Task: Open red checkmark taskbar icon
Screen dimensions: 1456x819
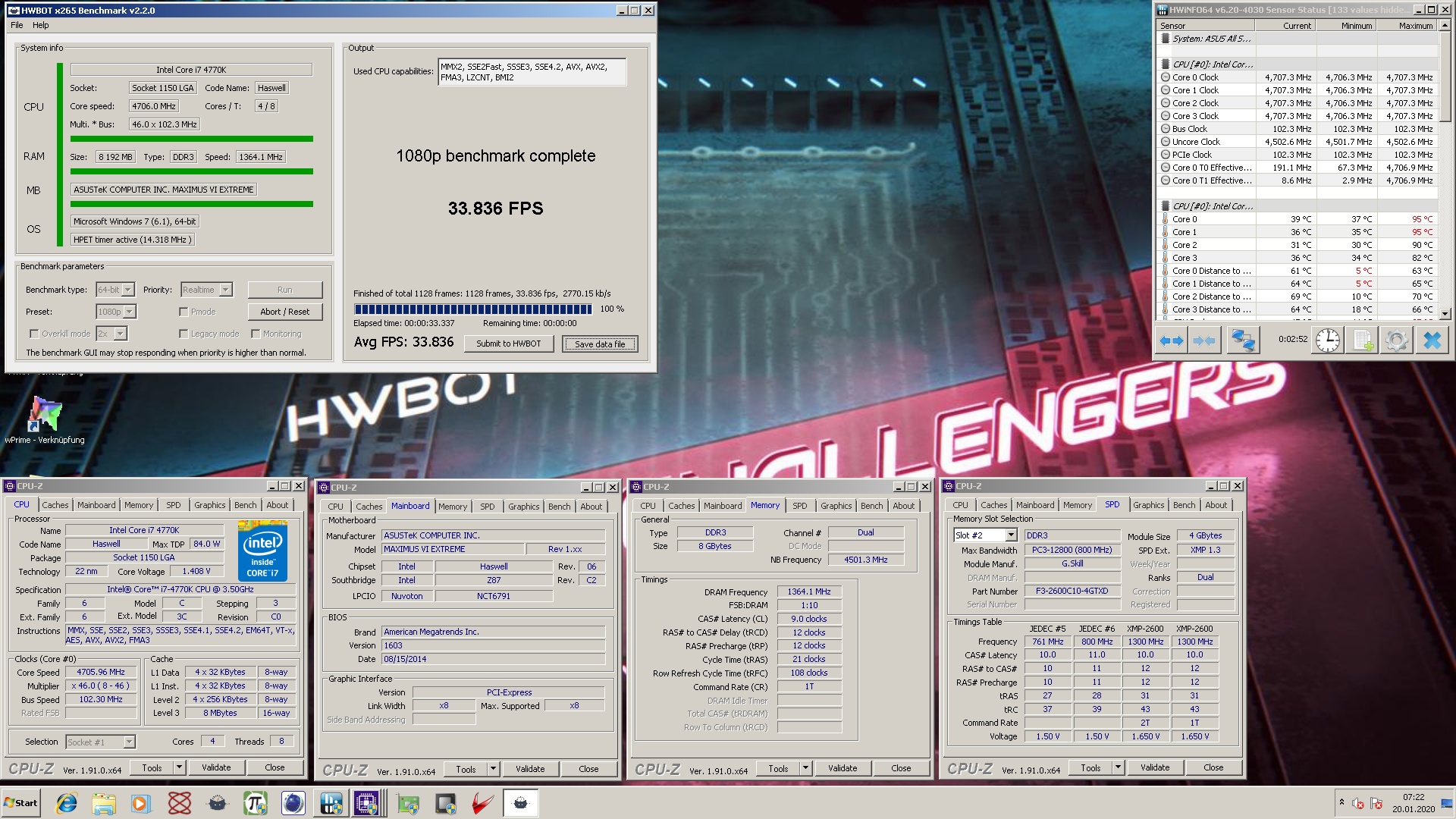Action: point(483,803)
